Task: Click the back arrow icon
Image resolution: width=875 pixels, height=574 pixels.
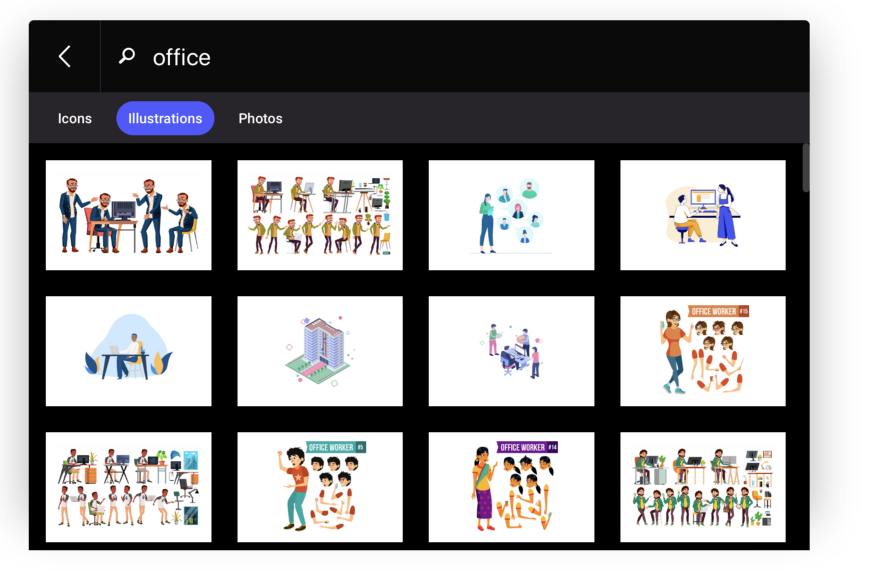Action: coord(65,57)
